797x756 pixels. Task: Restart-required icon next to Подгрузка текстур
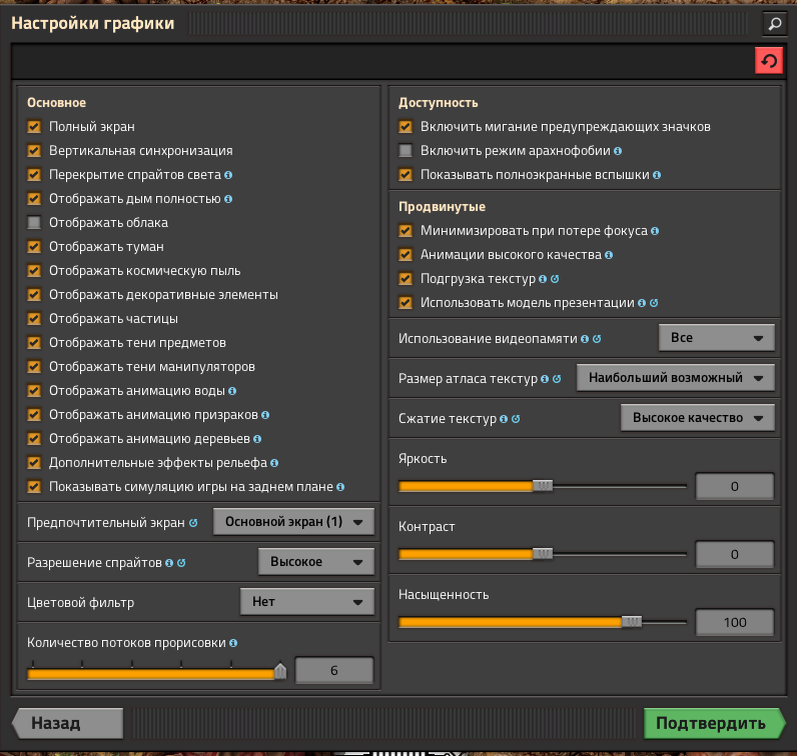tap(555, 279)
